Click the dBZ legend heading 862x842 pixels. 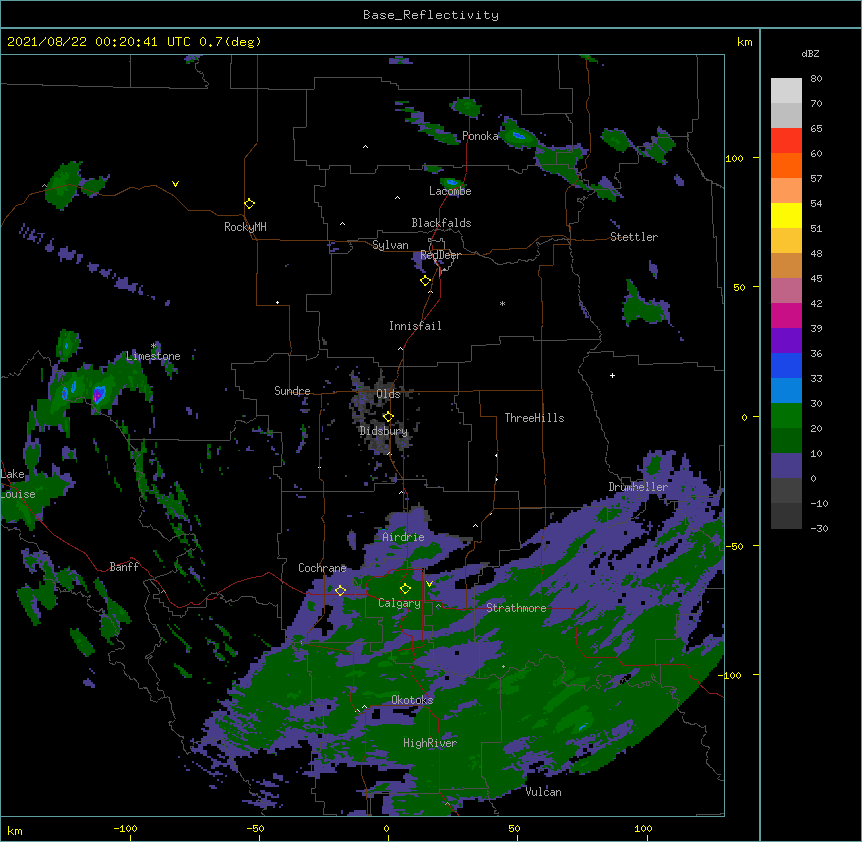(x=810, y=53)
